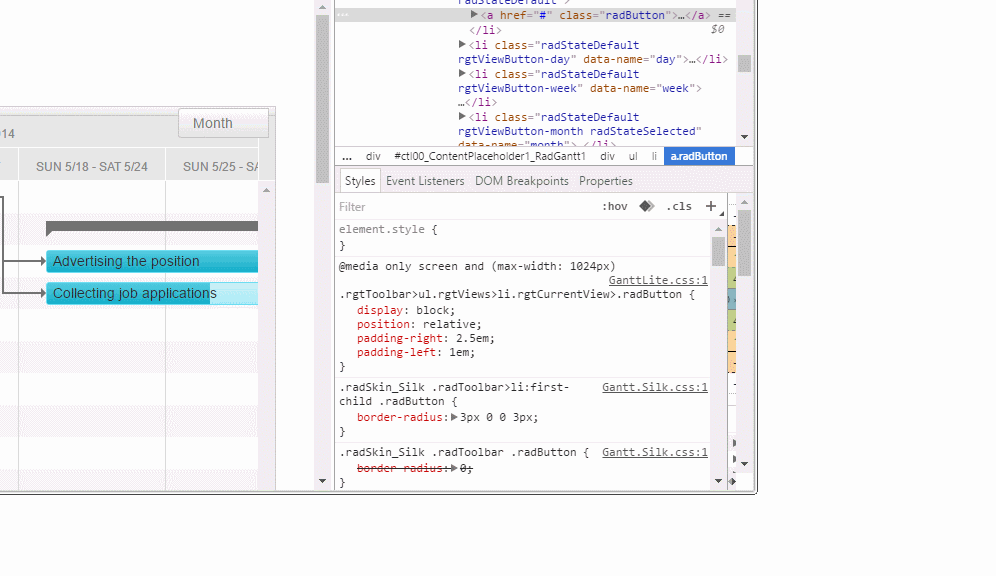
Task: Click the ellipsis actions icon on selected DOM row
Action: [x=342, y=15]
